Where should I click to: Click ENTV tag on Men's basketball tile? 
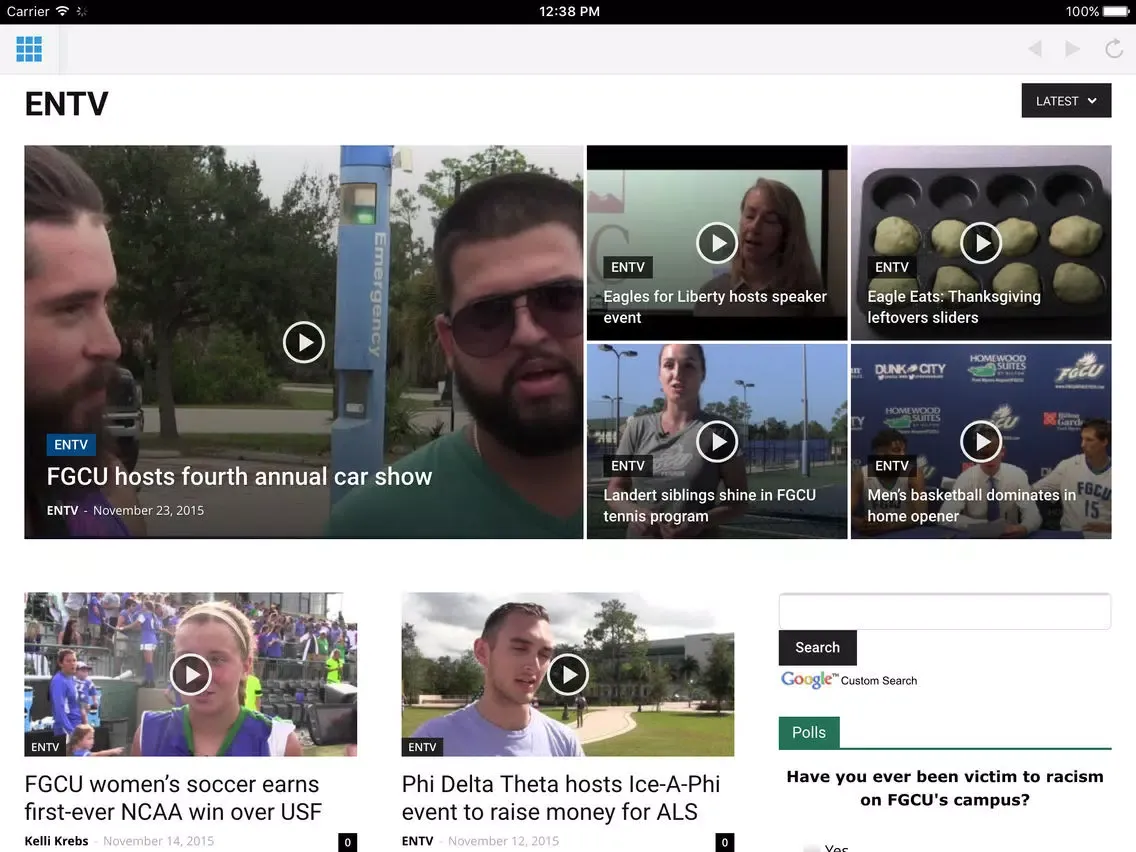pyautogui.click(x=892, y=466)
